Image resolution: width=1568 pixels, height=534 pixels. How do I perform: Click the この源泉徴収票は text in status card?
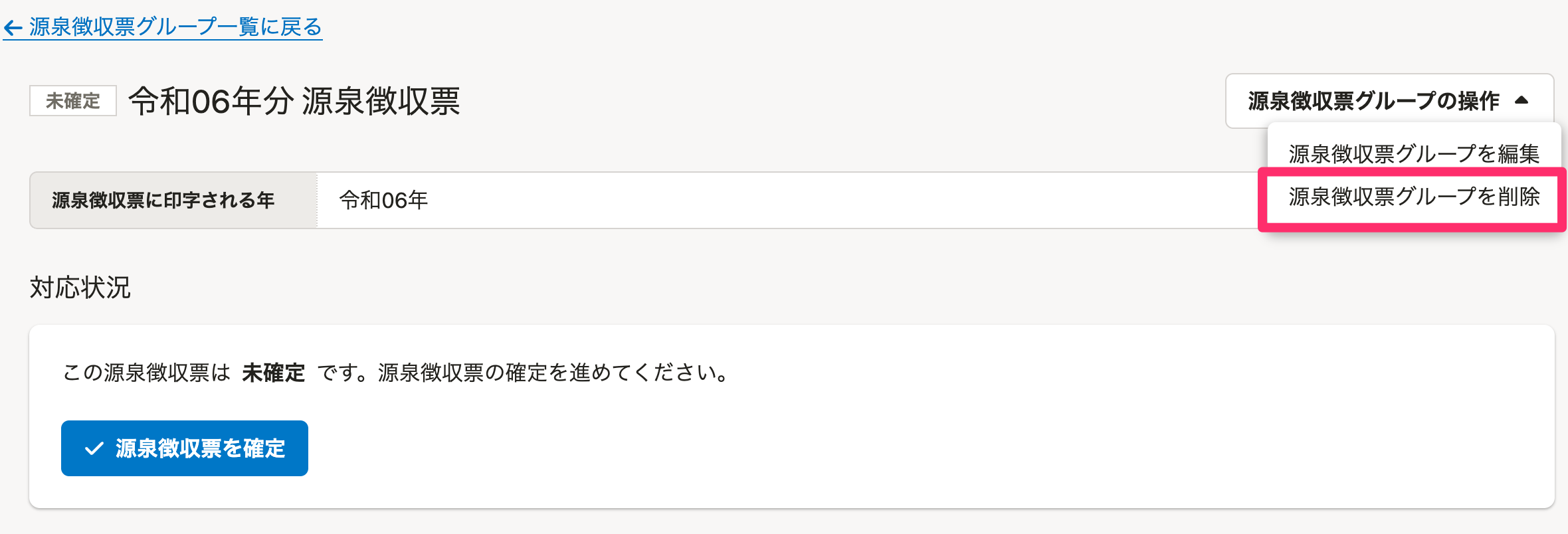pyautogui.click(x=146, y=373)
